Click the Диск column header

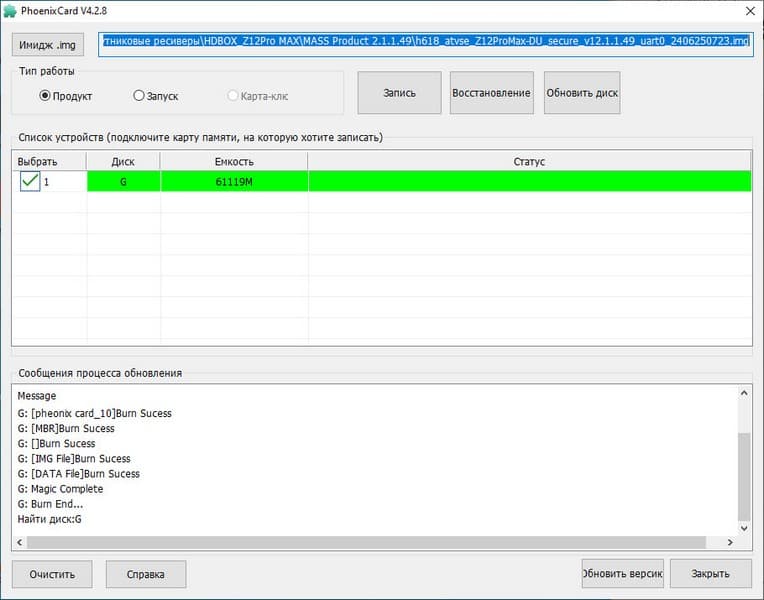pyautogui.click(x=123, y=161)
